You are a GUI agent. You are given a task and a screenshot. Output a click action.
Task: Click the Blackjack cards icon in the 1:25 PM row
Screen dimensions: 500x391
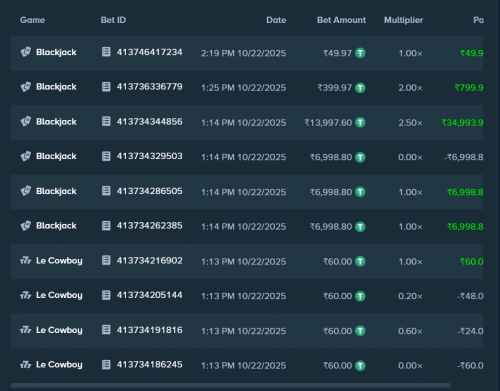[x=26, y=87]
